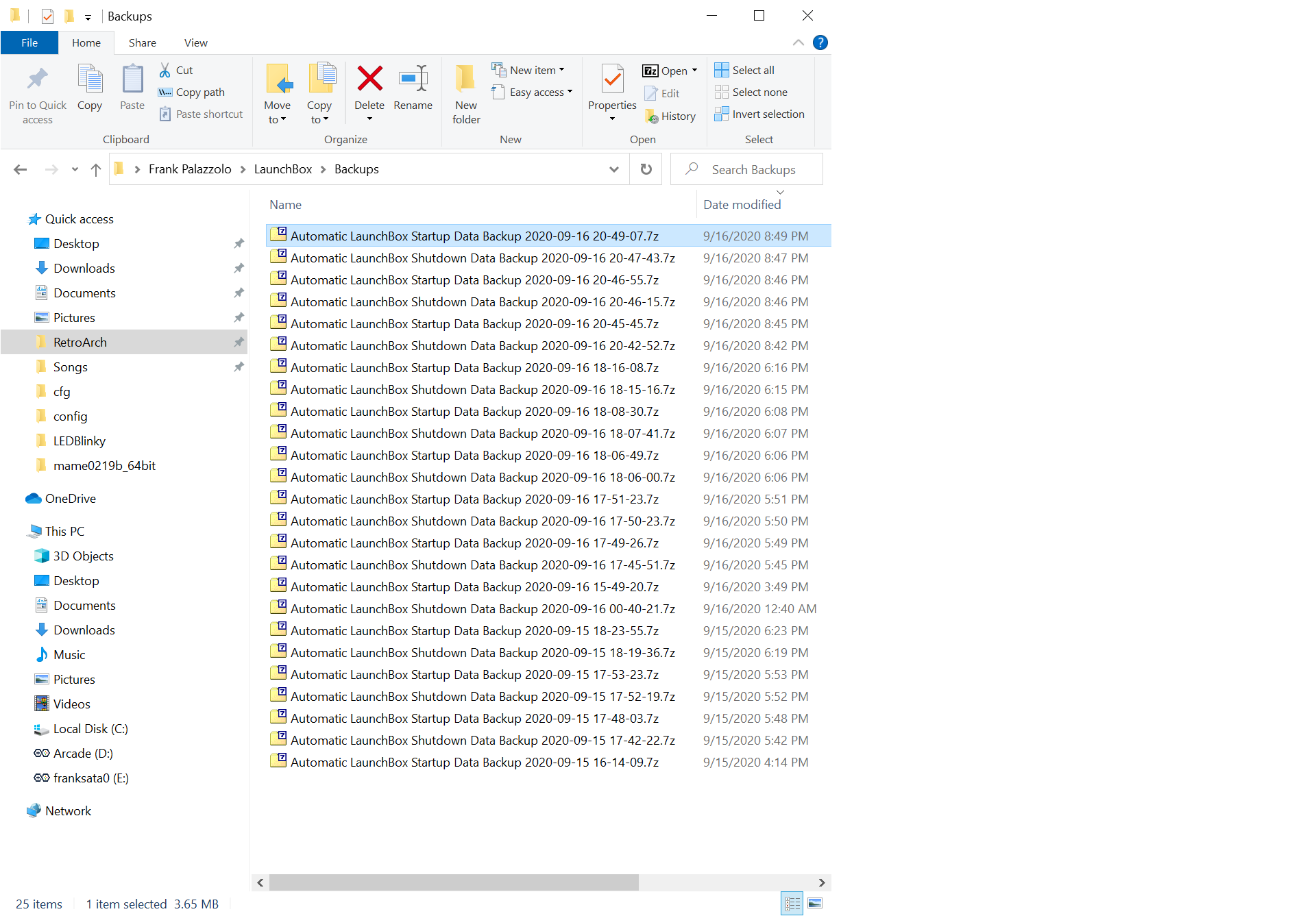Open the View ribbon tab

[x=195, y=42]
